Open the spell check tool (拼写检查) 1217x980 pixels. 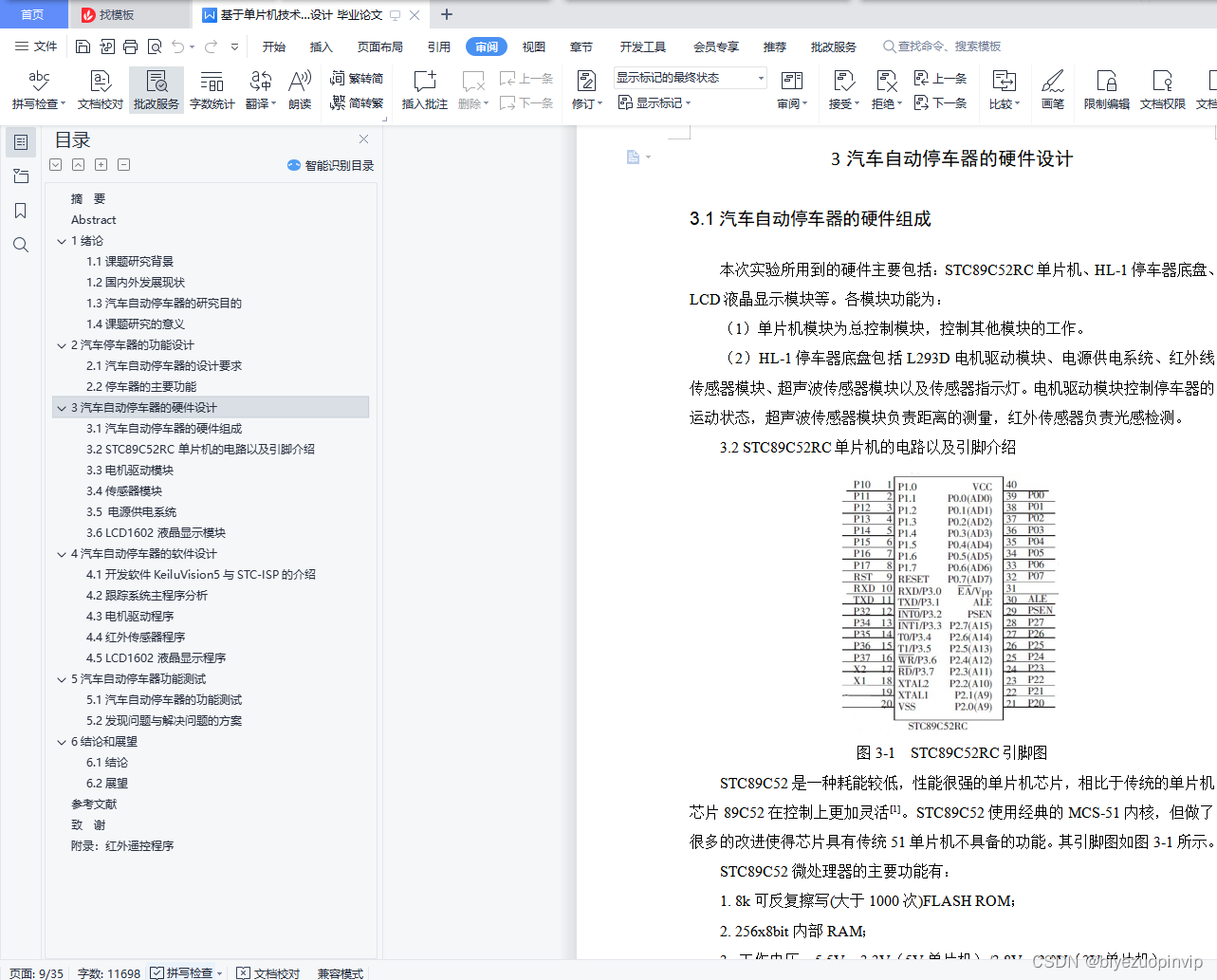click(39, 90)
